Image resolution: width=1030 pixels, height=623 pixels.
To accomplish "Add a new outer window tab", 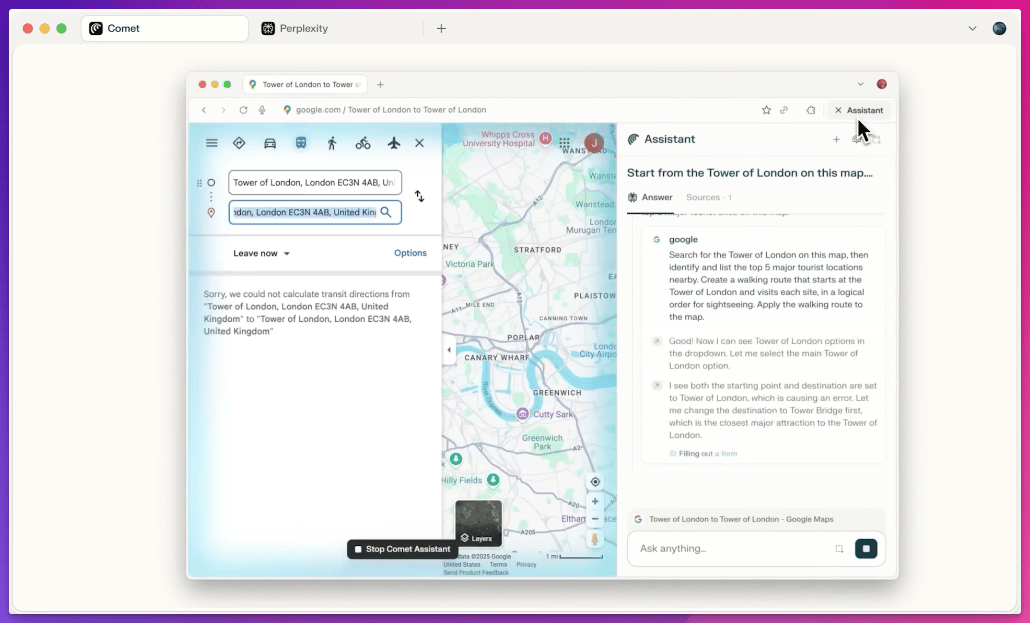I will click(x=441, y=28).
